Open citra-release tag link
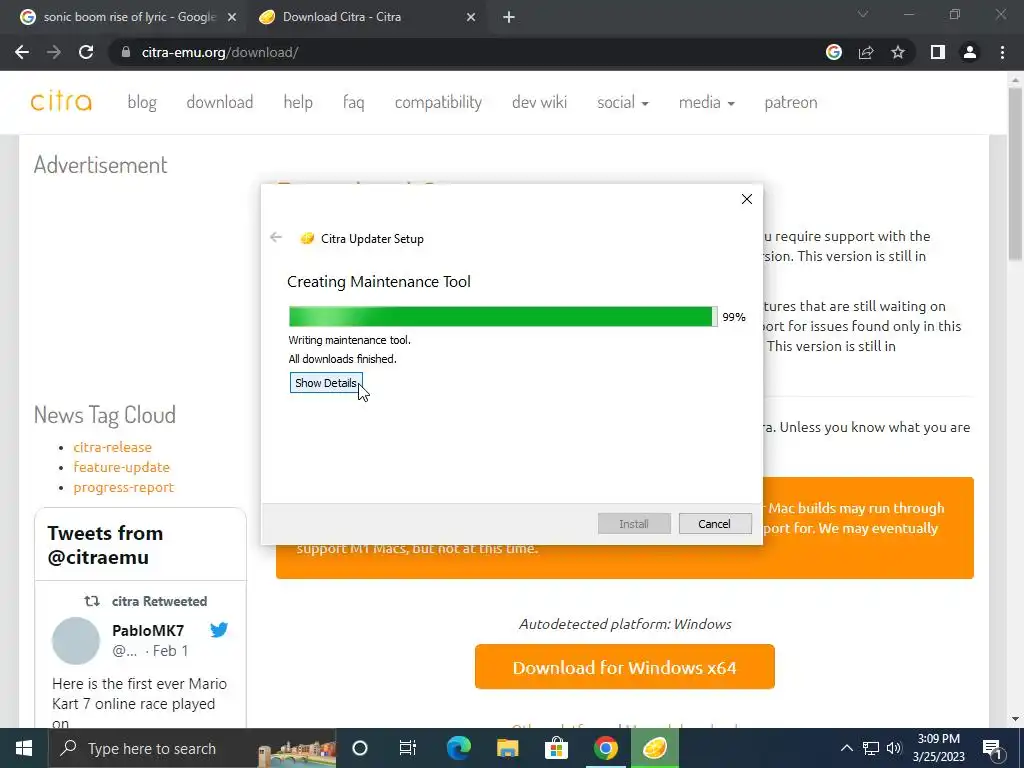 pyautogui.click(x=112, y=447)
